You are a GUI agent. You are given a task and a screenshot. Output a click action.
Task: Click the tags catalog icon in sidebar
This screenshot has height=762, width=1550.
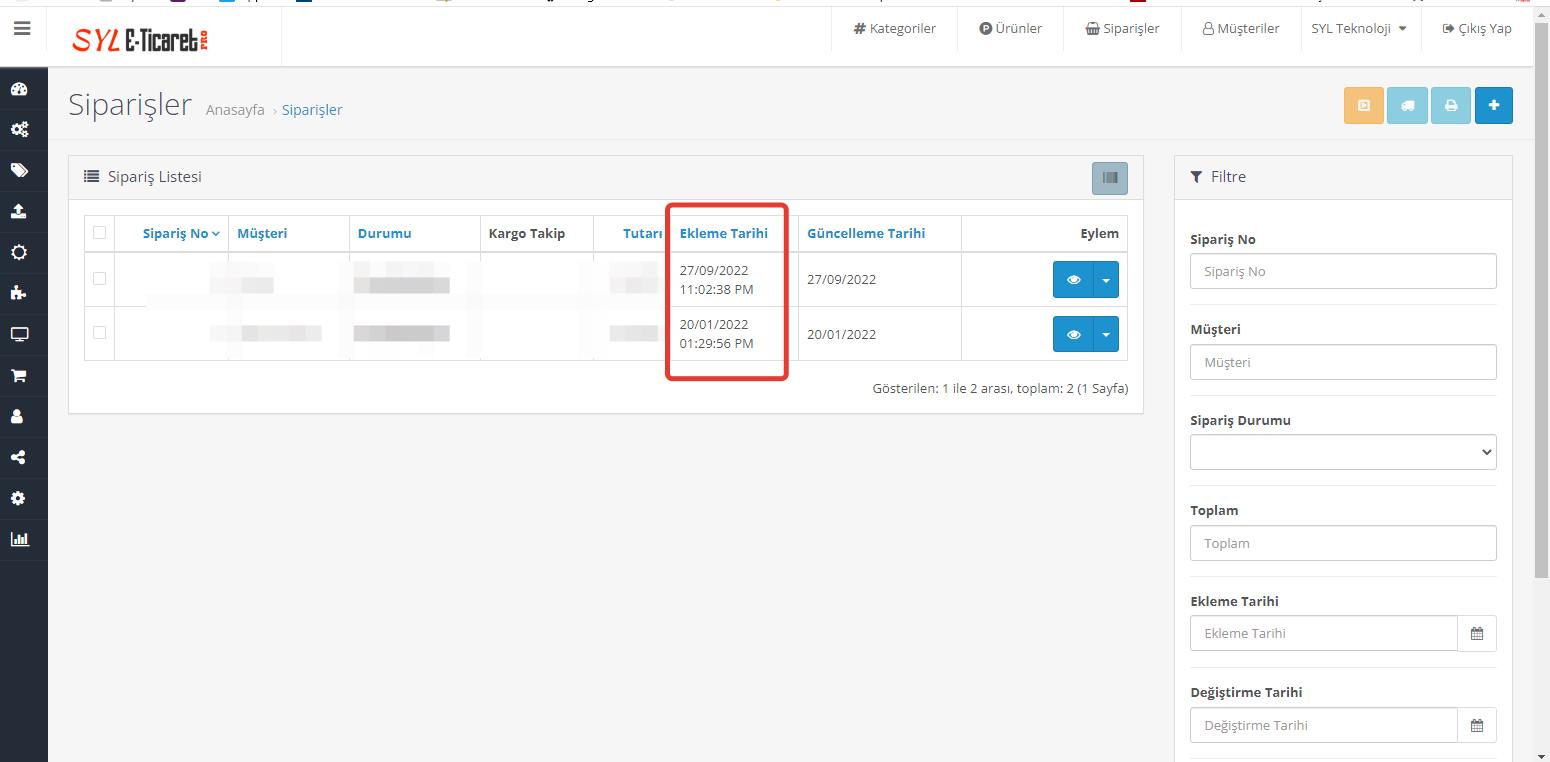click(19, 170)
